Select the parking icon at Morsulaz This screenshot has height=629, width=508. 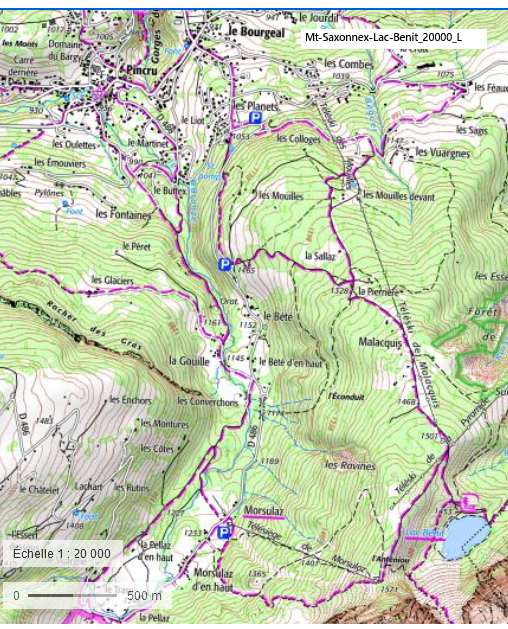pyautogui.click(x=224, y=533)
